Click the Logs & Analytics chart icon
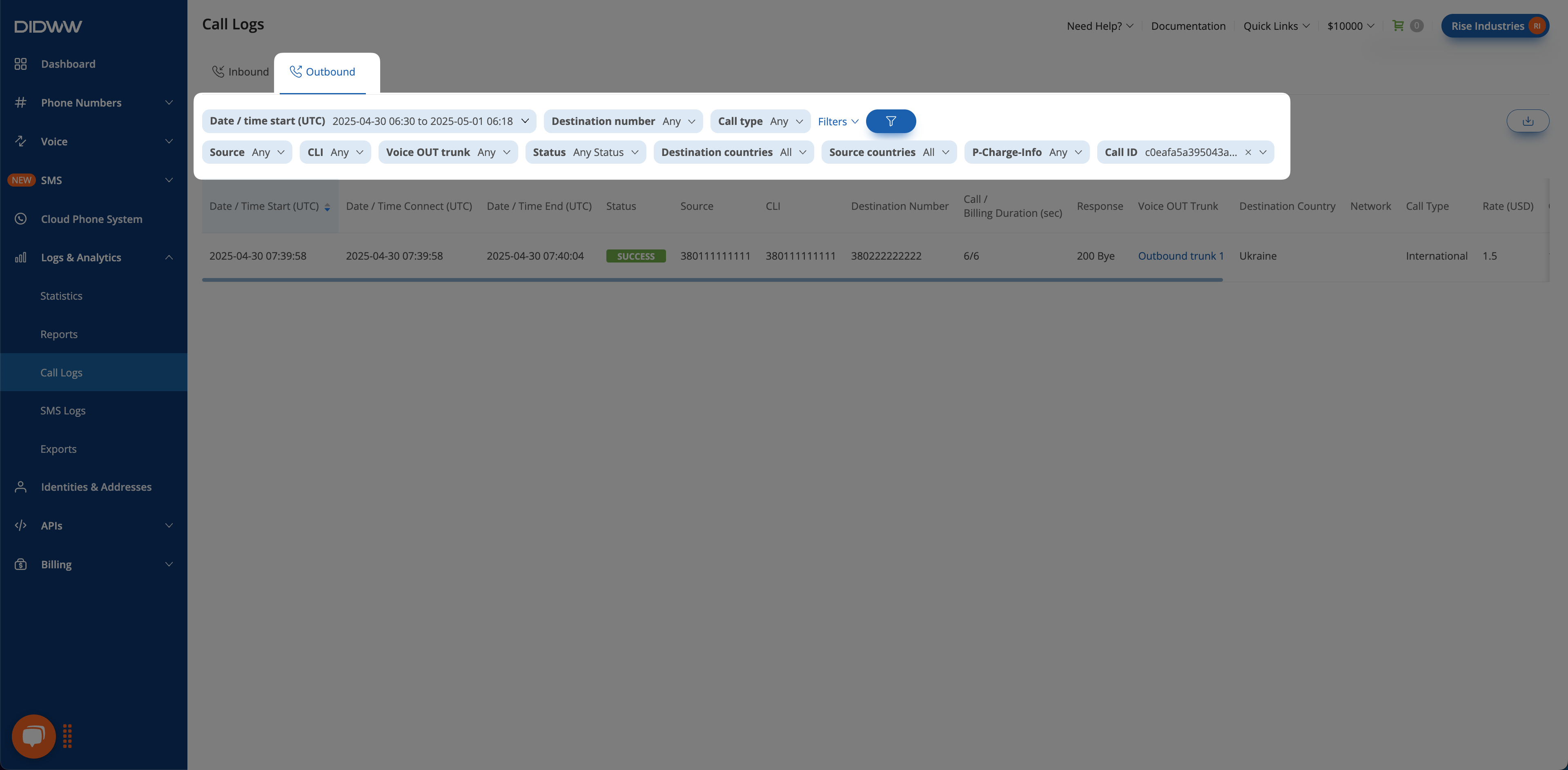The width and height of the screenshot is (1568, 770). coord(21,258)
